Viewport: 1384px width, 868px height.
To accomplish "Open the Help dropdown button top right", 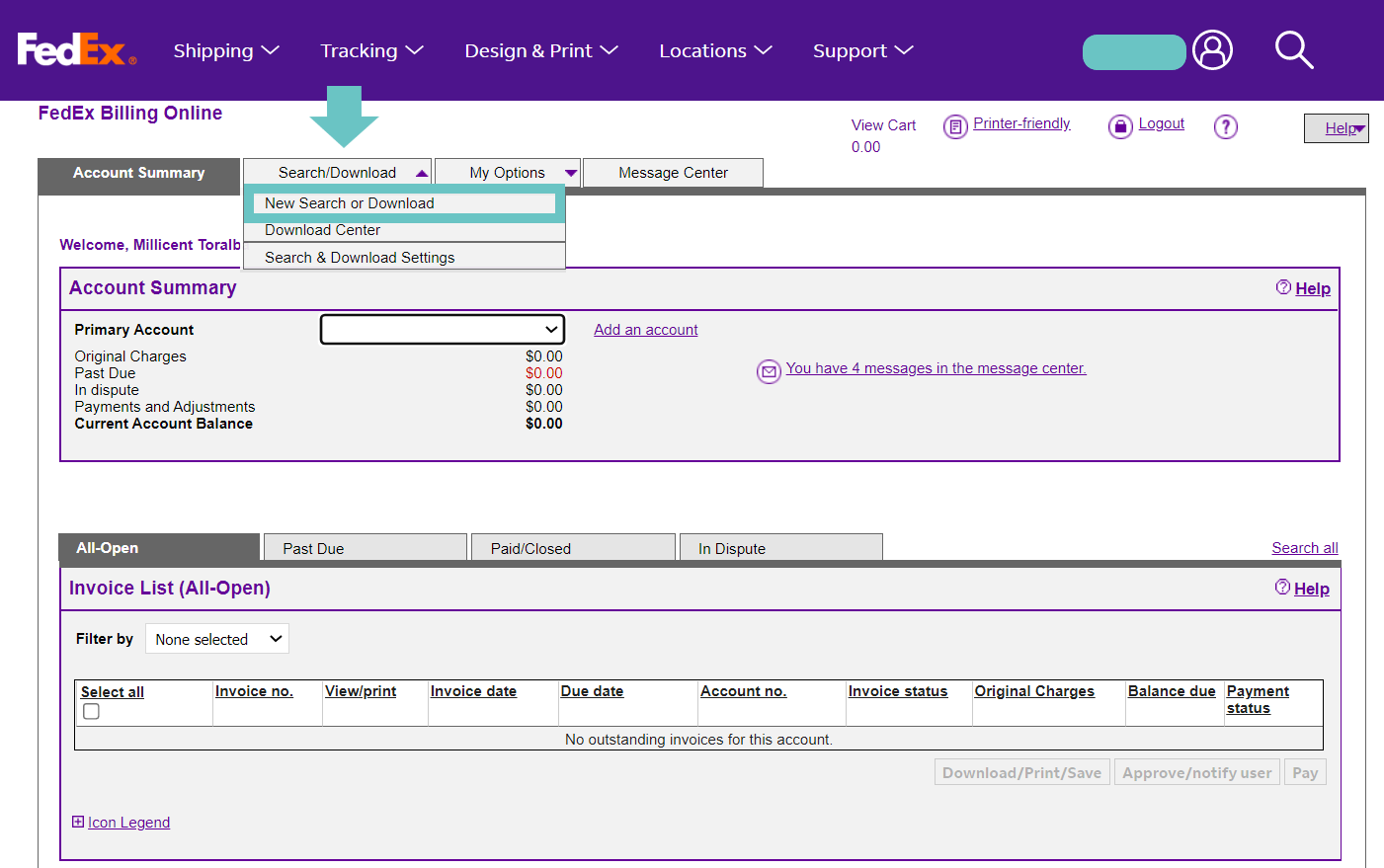I will [x=1337, y=127].
